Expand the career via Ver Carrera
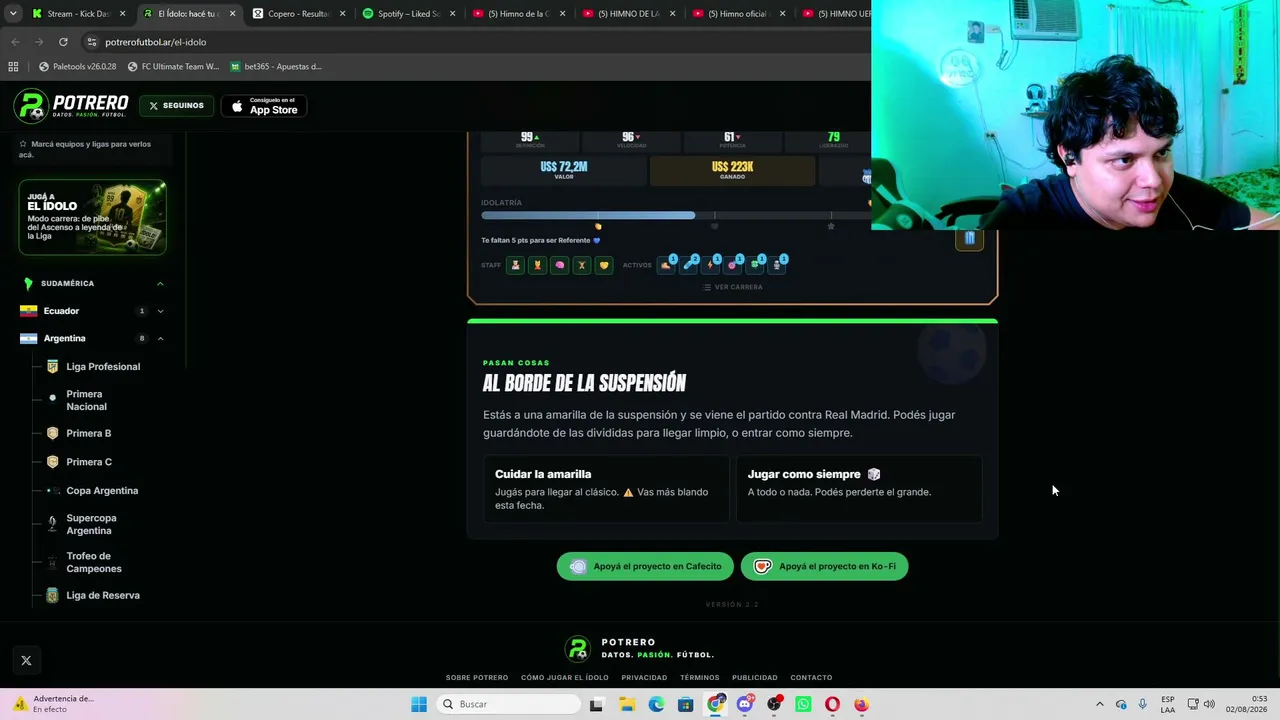This screenshot has height=720, width=1280. click(x=732, y=287)
